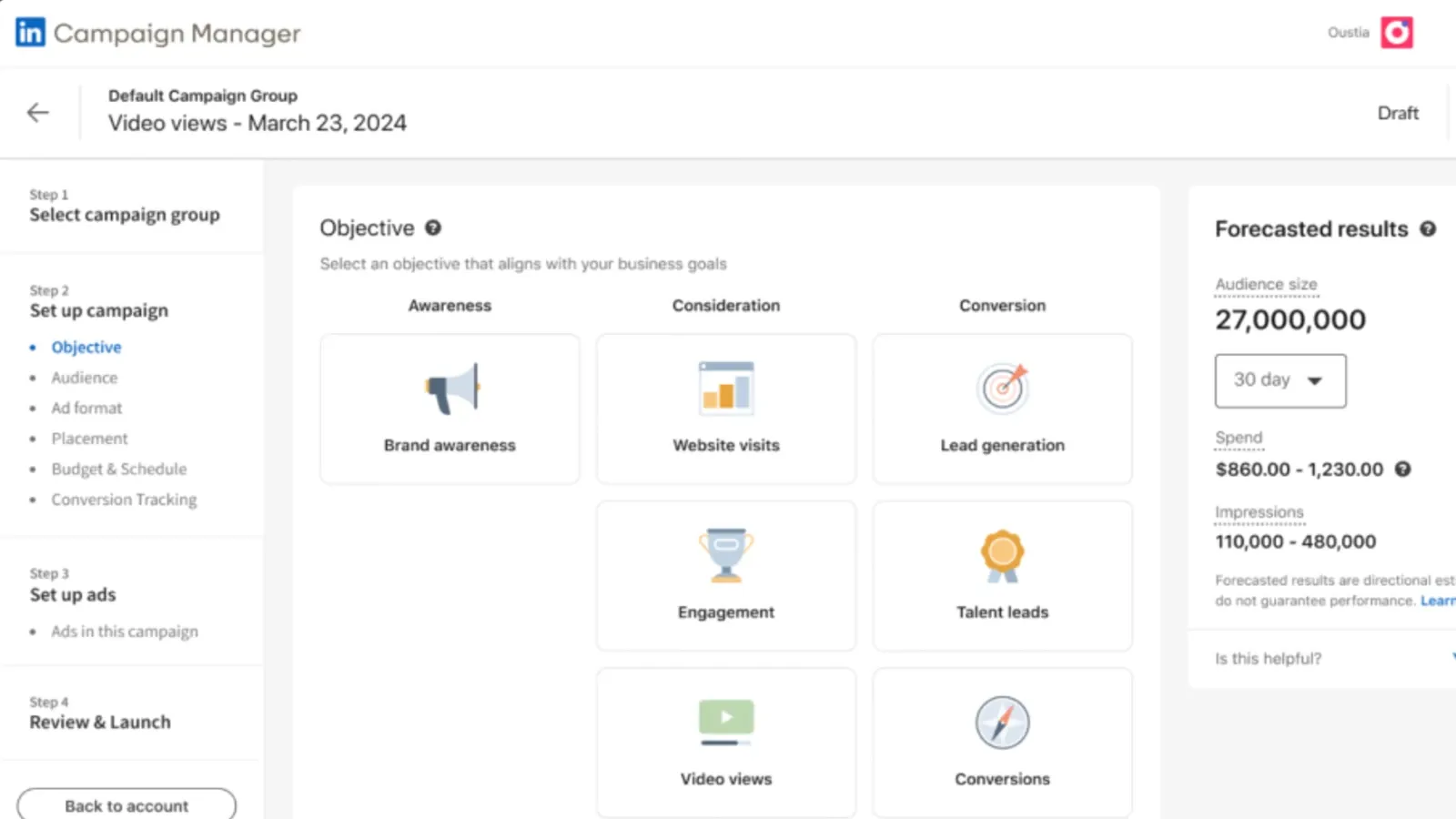Pick the Lead generation target objective
The height and width of the screenshot is (819, 1456).
[1002, 409]
